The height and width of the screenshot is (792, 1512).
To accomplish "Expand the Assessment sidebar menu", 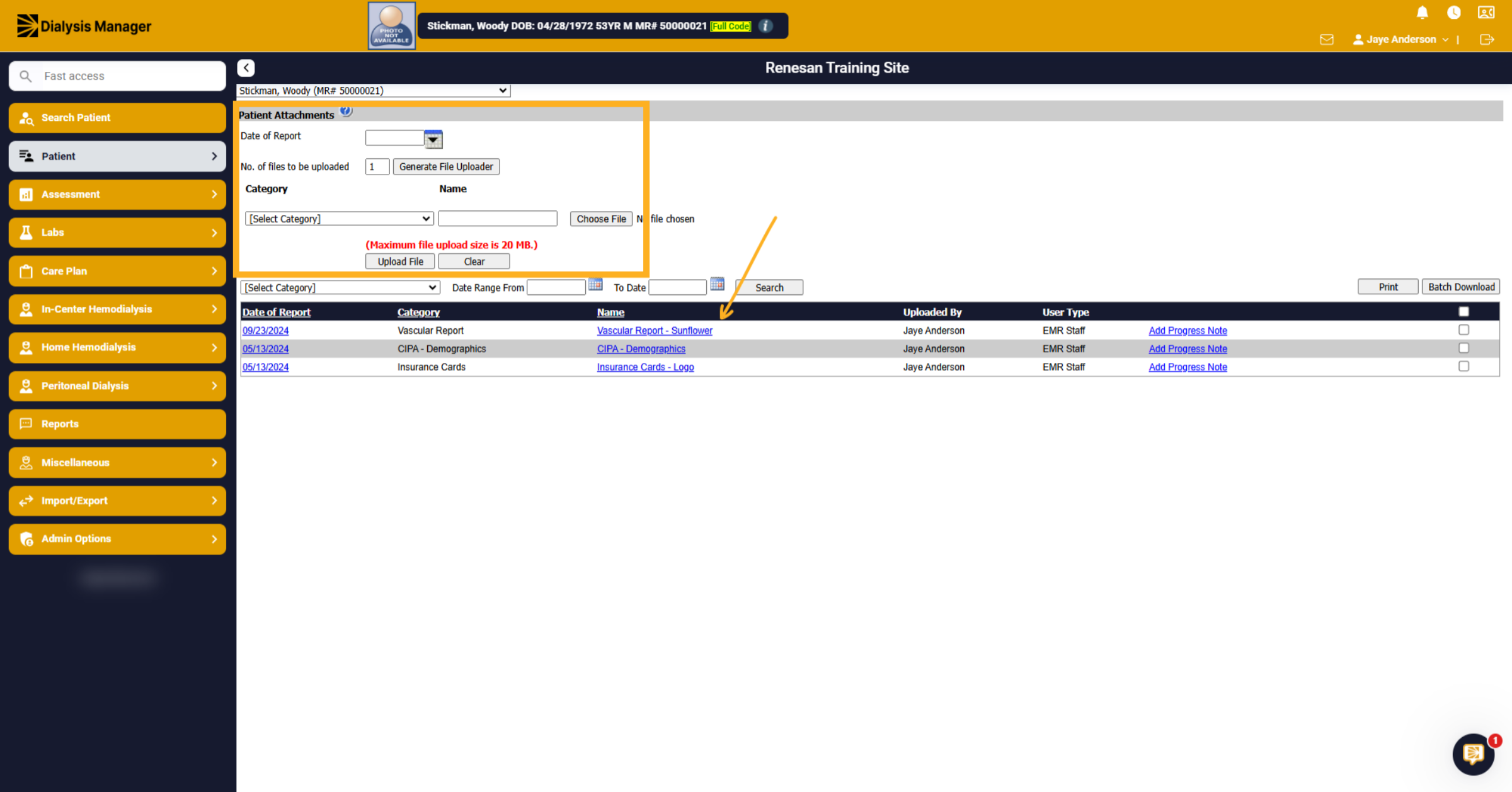I will click(117, 195).
